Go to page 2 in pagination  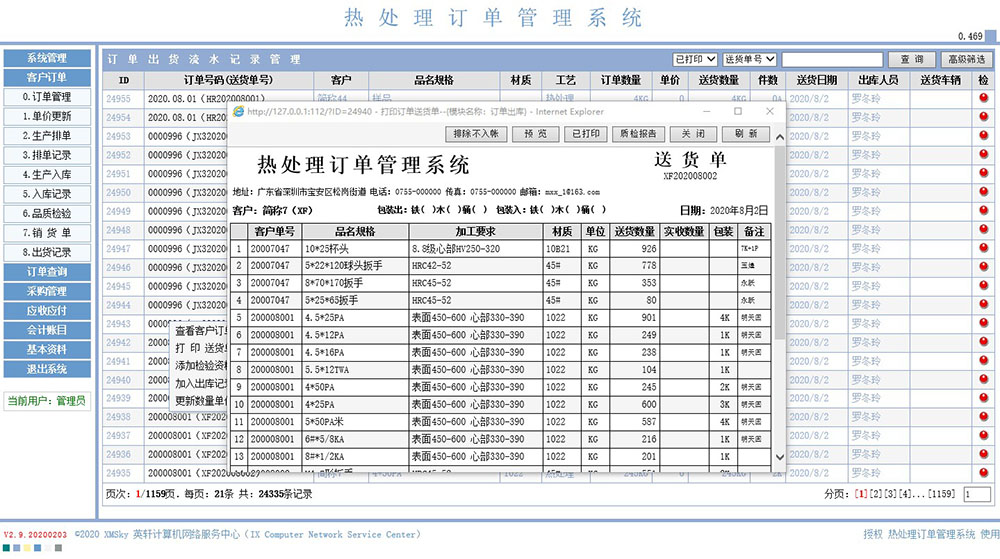(x=879, y=494)
